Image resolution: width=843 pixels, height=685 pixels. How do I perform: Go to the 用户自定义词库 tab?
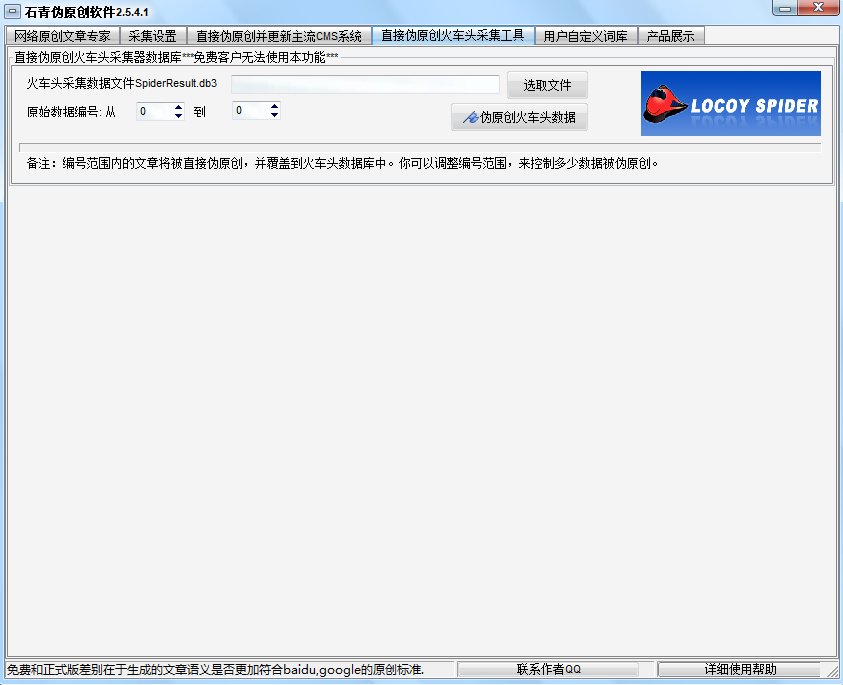pyautogui.click(x=585, y=36)
